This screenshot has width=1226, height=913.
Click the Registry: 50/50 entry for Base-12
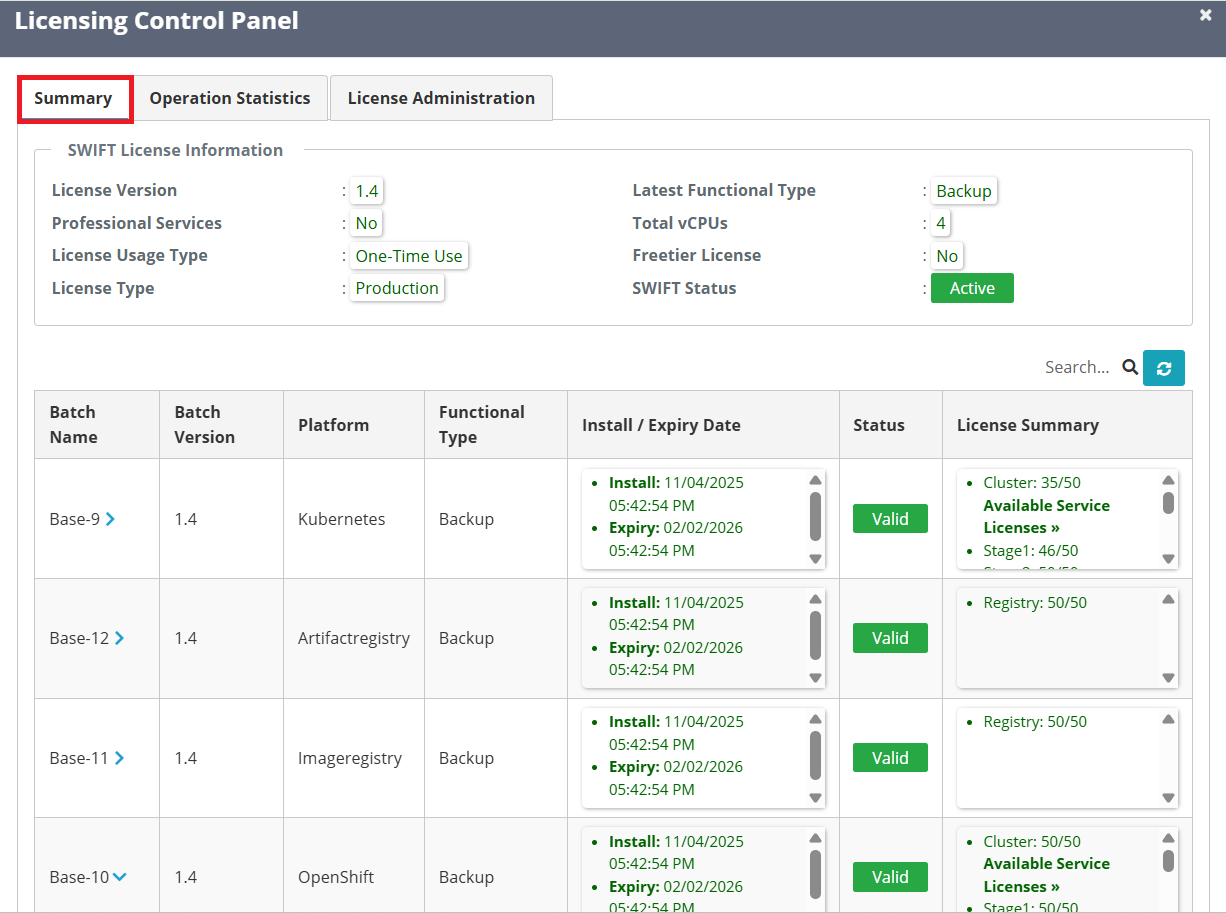1035,603
